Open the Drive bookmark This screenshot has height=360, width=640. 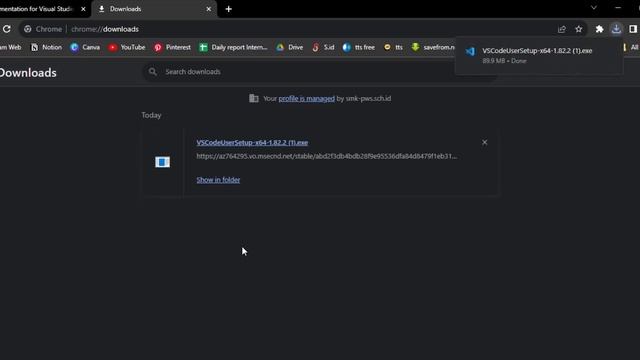click(289, 47)
